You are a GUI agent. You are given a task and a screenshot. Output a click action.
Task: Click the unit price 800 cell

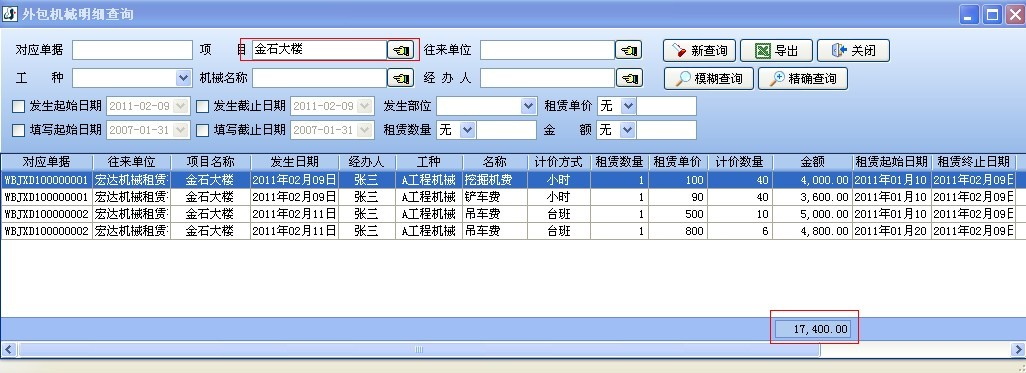pos(678,231)
